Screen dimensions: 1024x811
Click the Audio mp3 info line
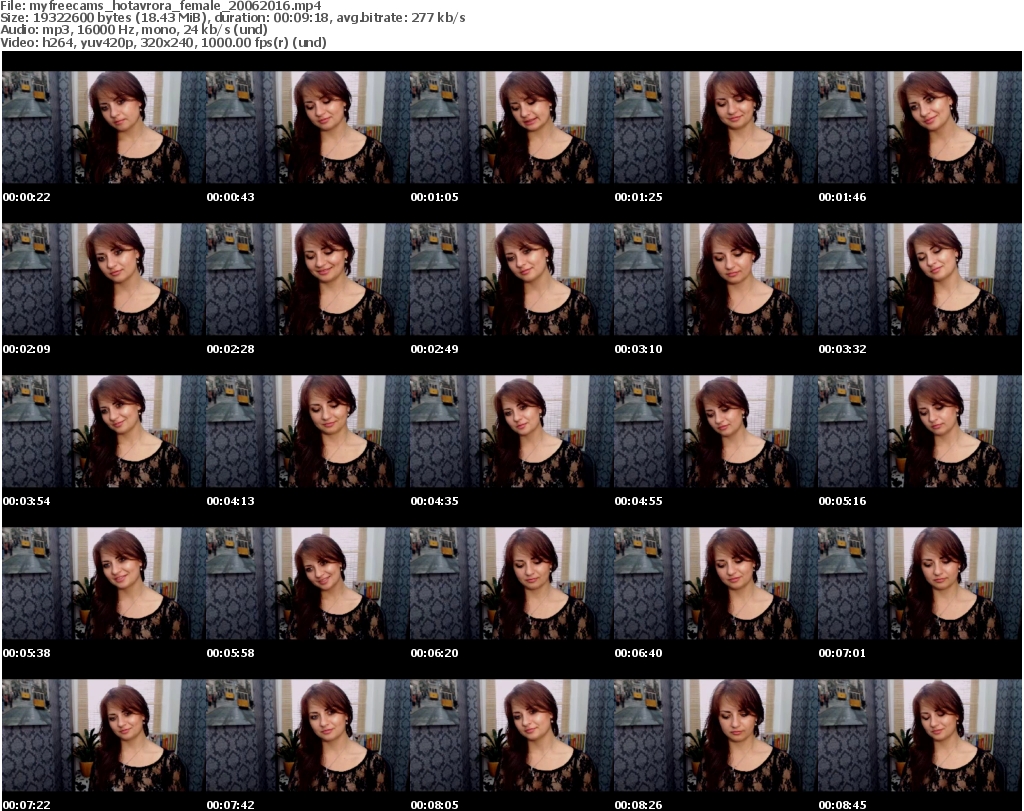(x=134, y=30)
